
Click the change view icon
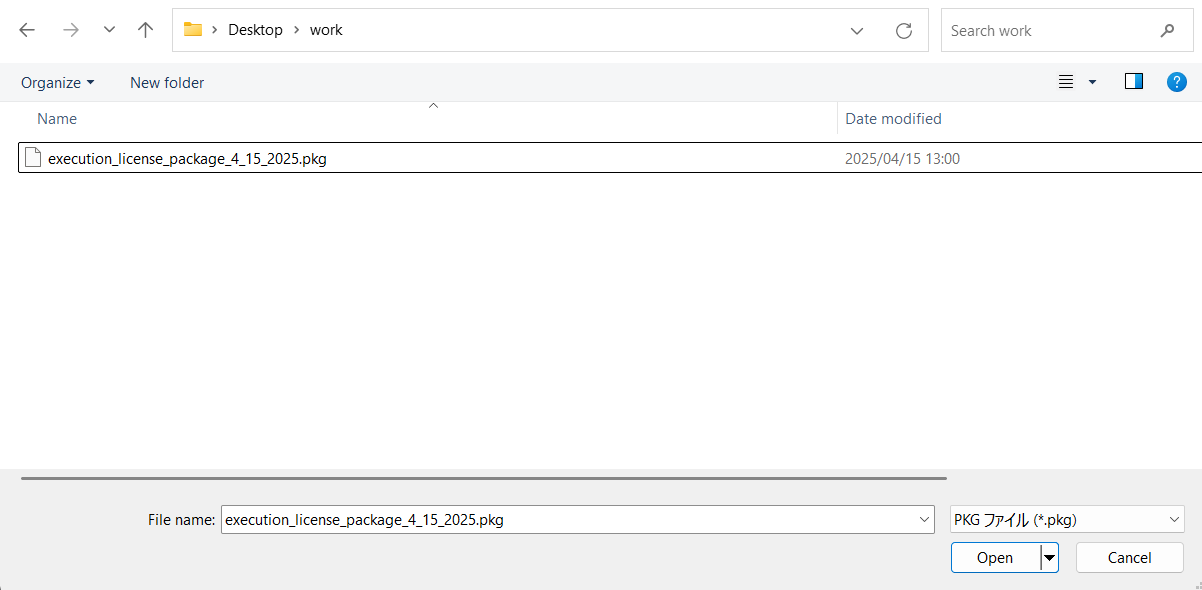[x=1066, y=82]
